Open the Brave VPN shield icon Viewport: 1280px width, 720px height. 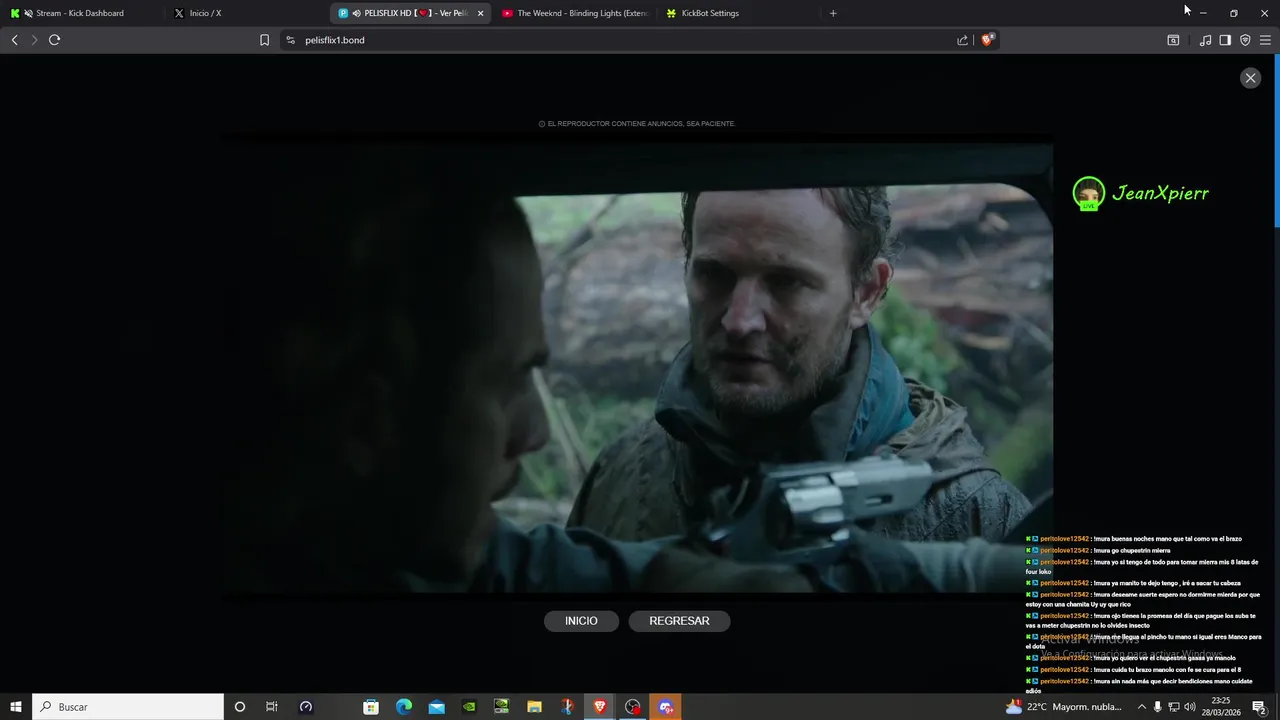[1245, 40]
